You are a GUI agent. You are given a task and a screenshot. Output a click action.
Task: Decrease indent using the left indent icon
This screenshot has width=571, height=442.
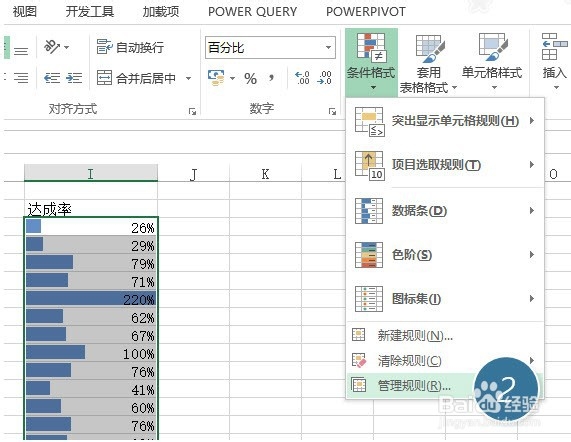tap(52, 78)
